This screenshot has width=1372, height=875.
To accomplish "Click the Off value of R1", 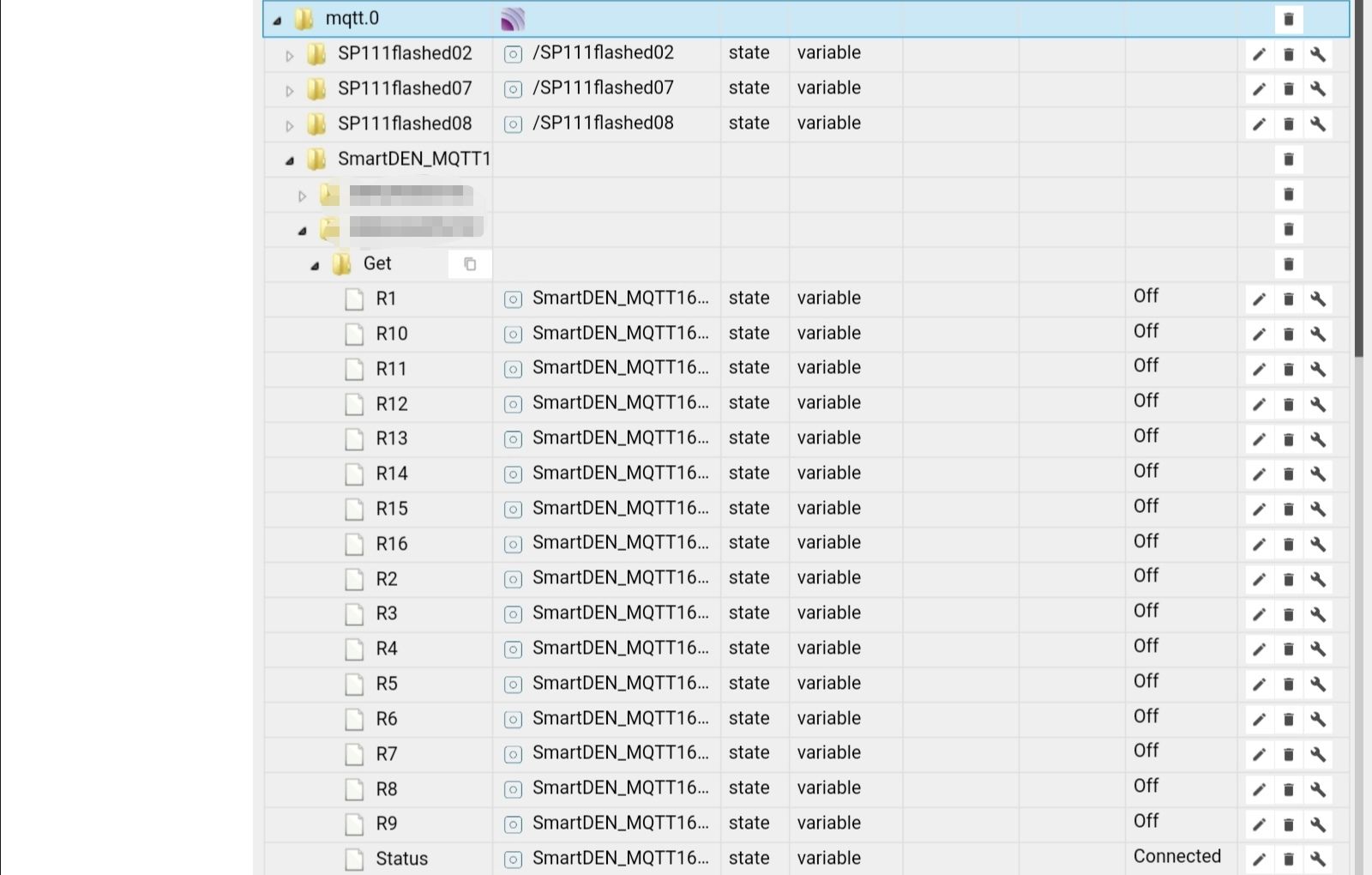I will (1146, 296).
